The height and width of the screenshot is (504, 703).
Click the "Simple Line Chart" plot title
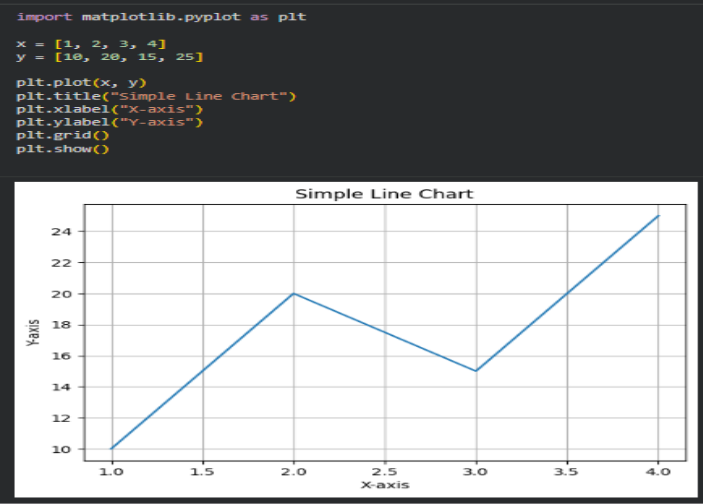tap(384, 193)
